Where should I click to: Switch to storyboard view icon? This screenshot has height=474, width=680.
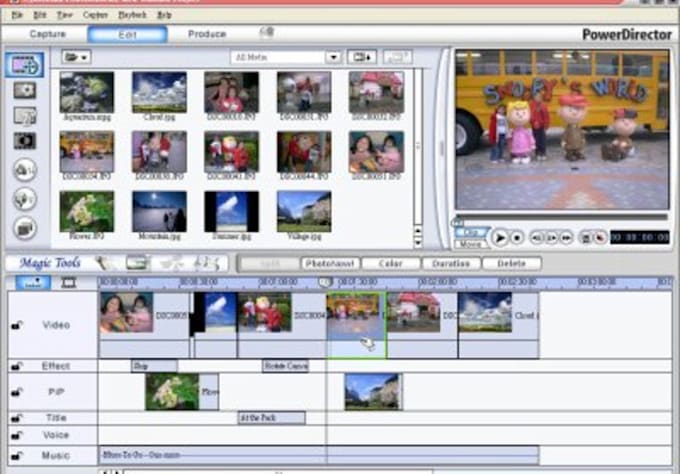(69, 283)
